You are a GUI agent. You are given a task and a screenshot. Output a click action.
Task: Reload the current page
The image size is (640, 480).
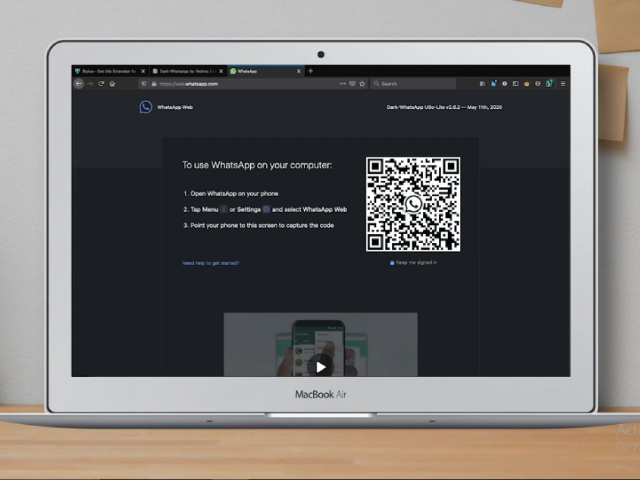101,84
